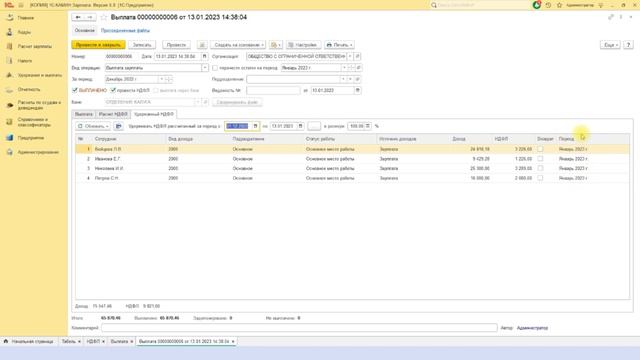Open the Табель tab in bottom bar
Viewport: 640px width, 360px height.
(x=68, y=341)
